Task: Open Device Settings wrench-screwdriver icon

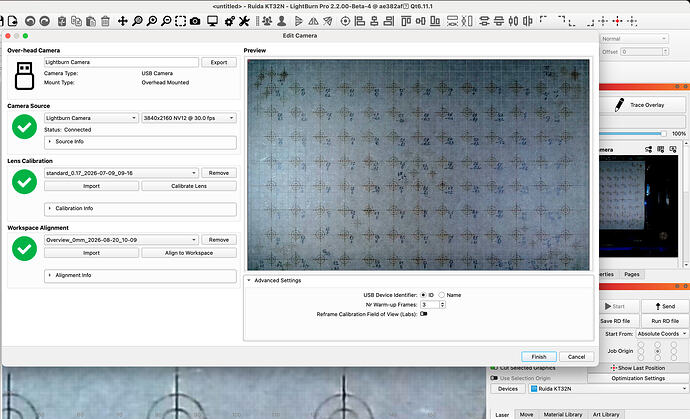Action: pos(244,21)
